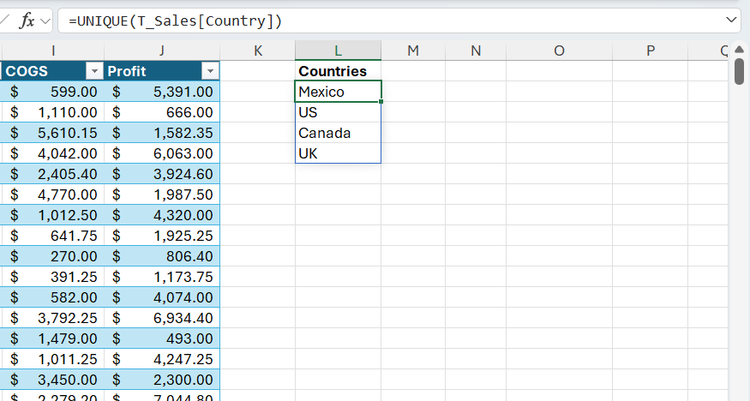Open the dropdown arrow next to fx

click(x=45, y=21)
